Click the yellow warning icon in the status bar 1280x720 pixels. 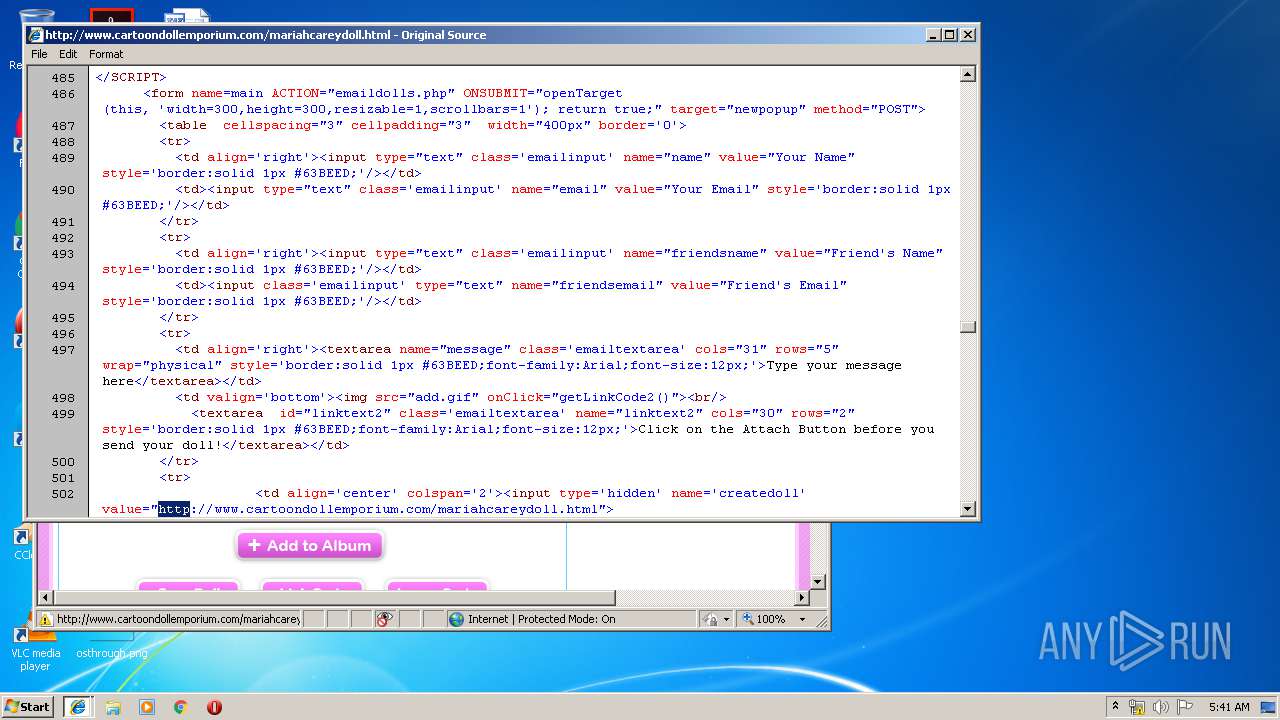tap(45, 619)
